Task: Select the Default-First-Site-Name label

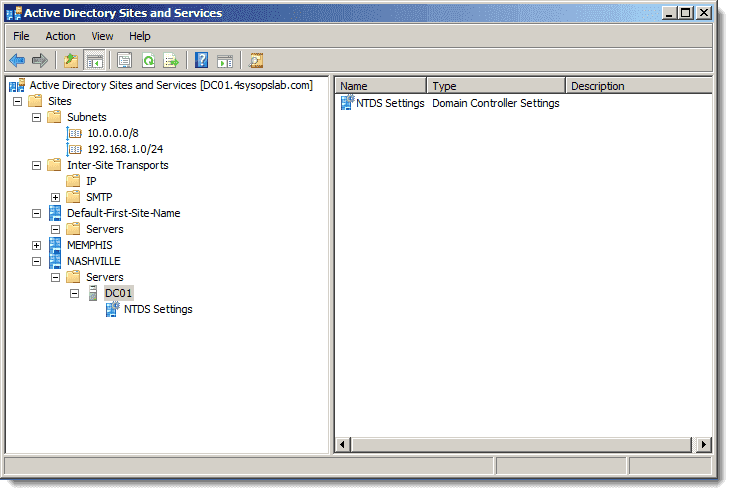Action: tap(124, 213)
